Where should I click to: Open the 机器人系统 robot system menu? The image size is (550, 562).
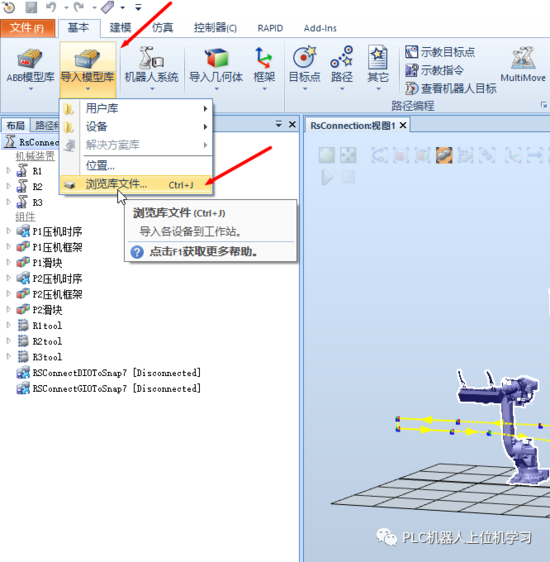[151, 67]
